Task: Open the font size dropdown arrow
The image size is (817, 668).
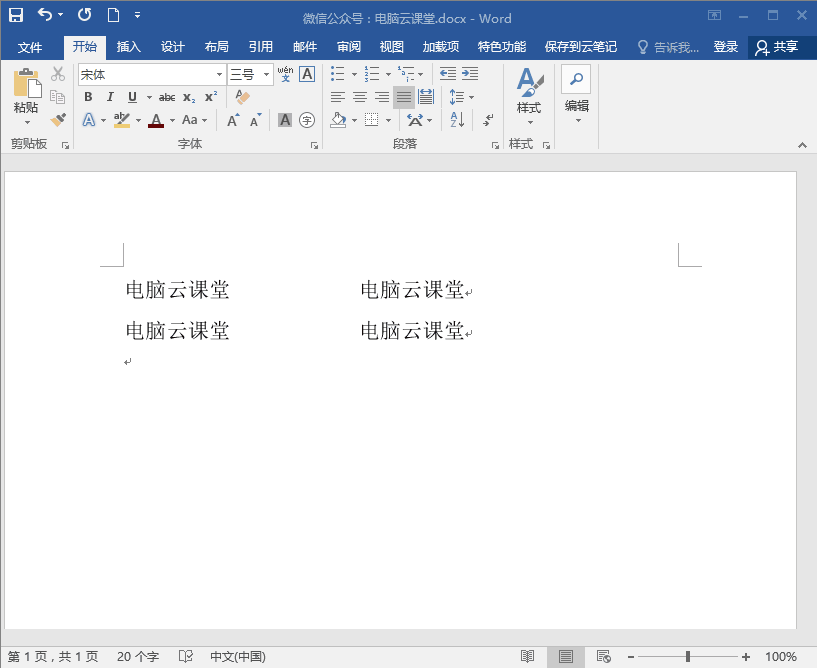Action: pyautogui.click(x=266, y=75)
